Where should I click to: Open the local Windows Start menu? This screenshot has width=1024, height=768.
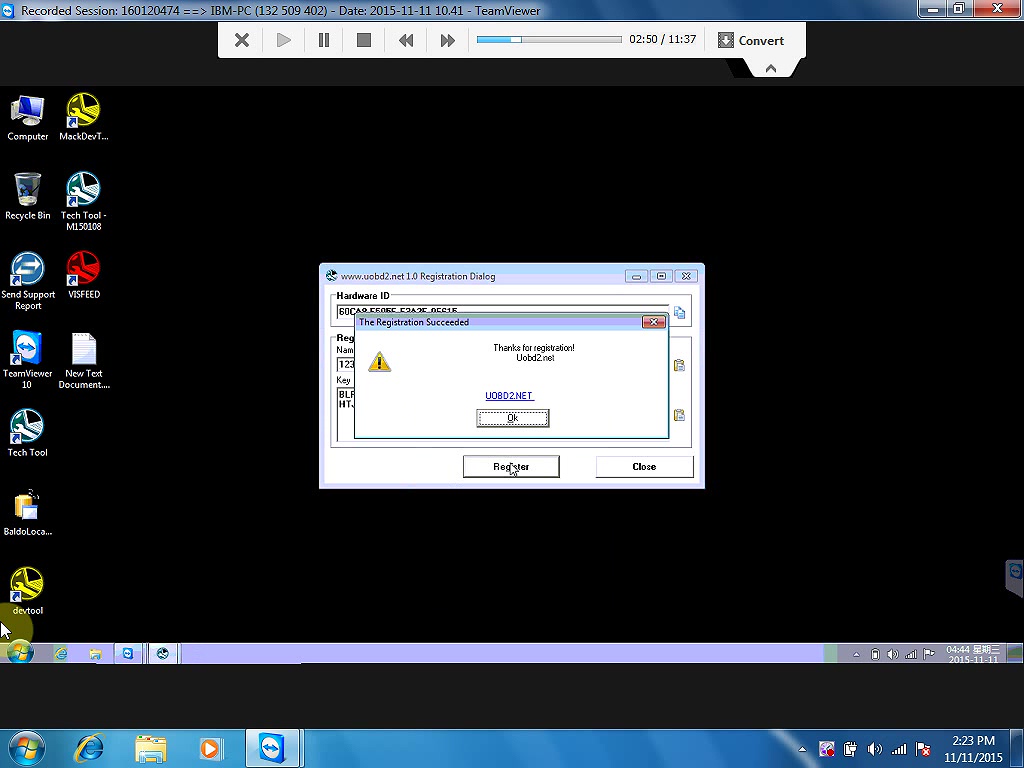[26, 748]
